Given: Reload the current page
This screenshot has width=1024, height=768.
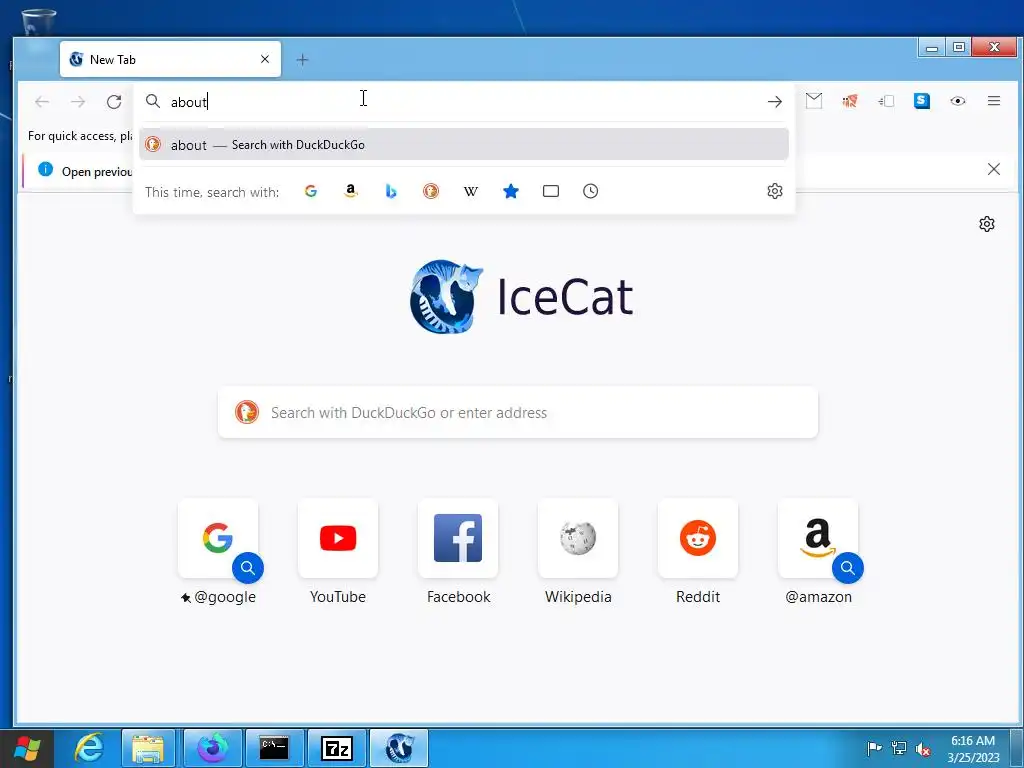Looking at the screenshot, I should 114,101.
